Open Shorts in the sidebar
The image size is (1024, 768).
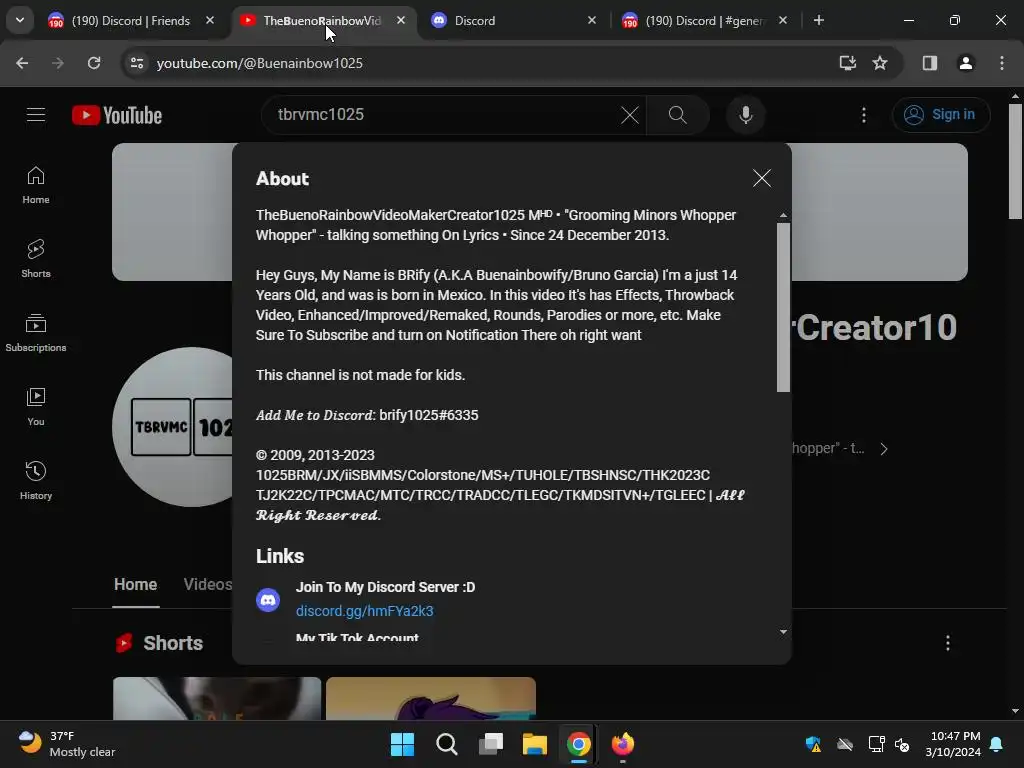(36, 259)
